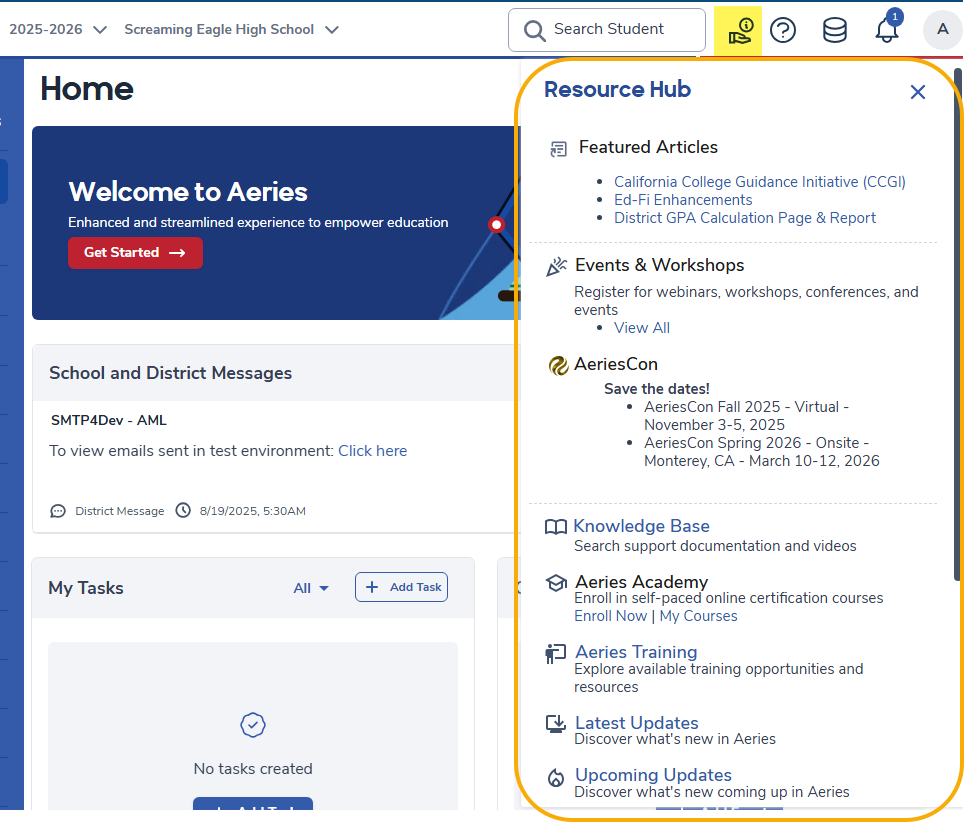Screen dimensions: 964x822
Task: Click the Save the dates! text
Action: coord(657,389)
